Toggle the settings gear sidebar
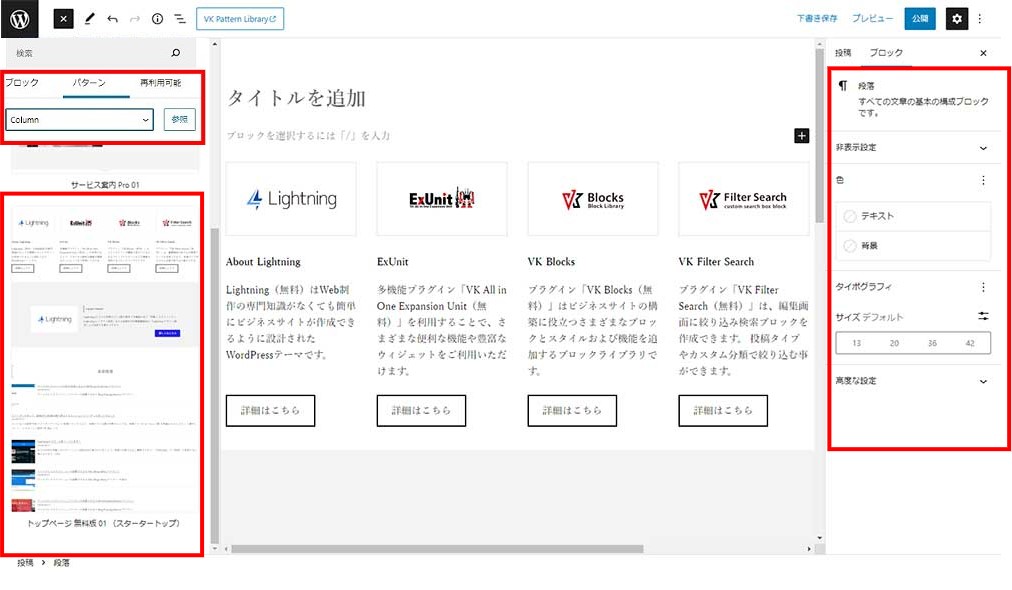 point(957,19)
